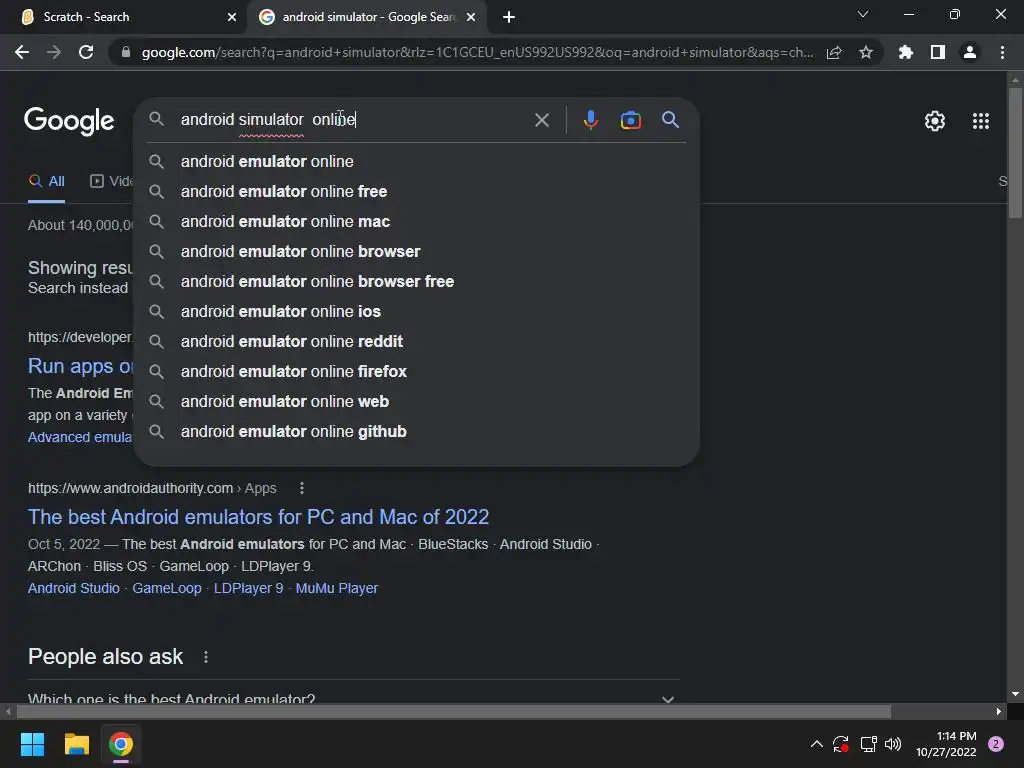Click the forward navigation arrow
This screenshot has width=1024, height=768.
click(54, 52)
